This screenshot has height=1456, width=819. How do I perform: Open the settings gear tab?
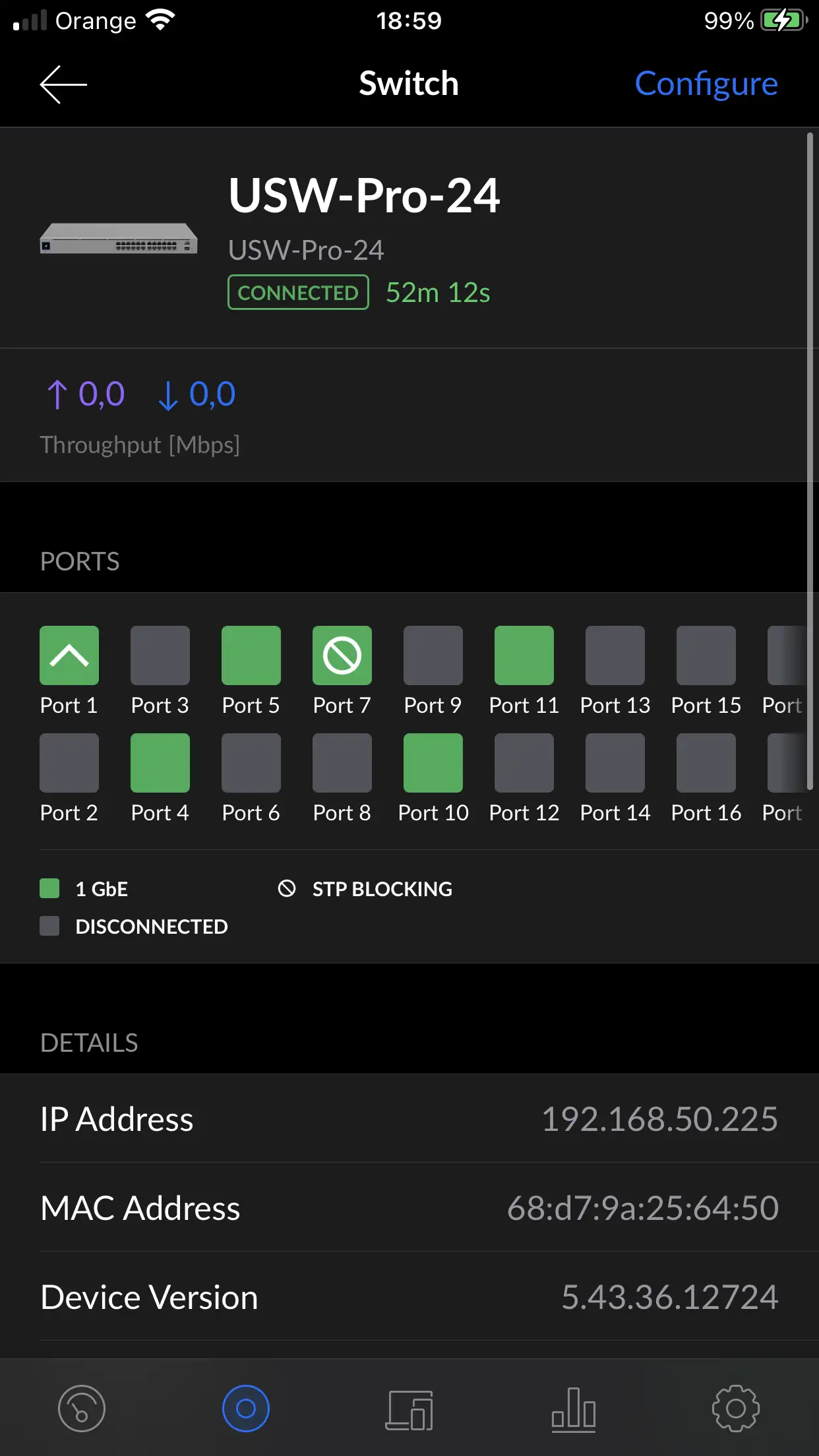(736, 1409)
